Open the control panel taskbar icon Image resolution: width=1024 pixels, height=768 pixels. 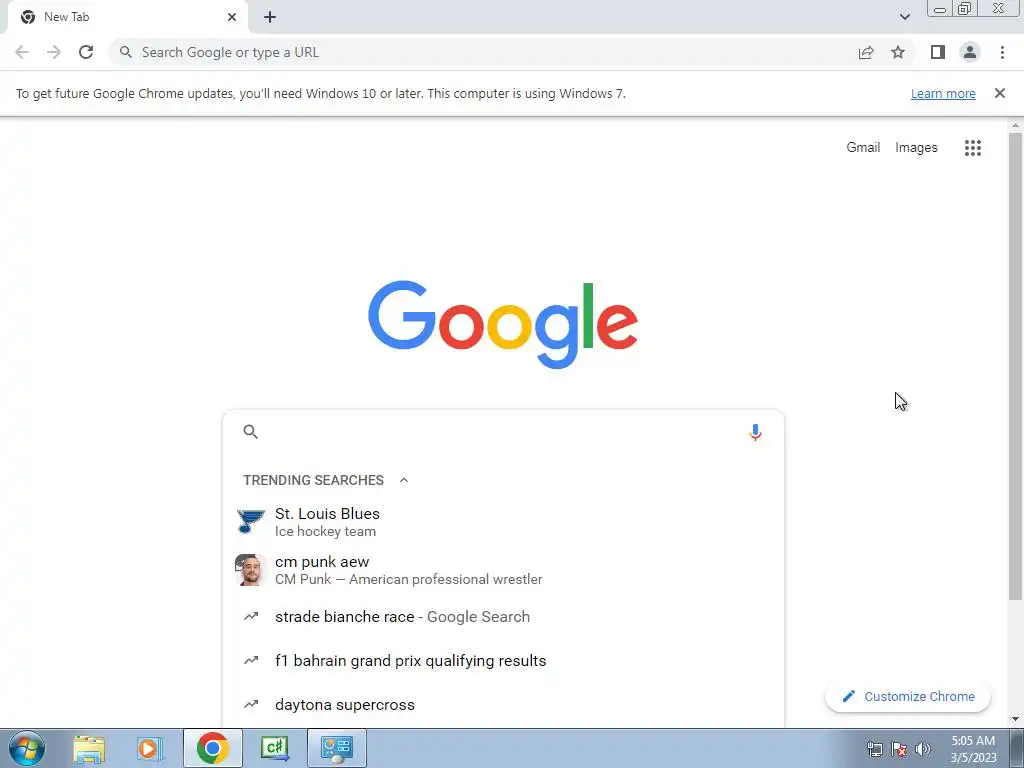pos(336,748)
